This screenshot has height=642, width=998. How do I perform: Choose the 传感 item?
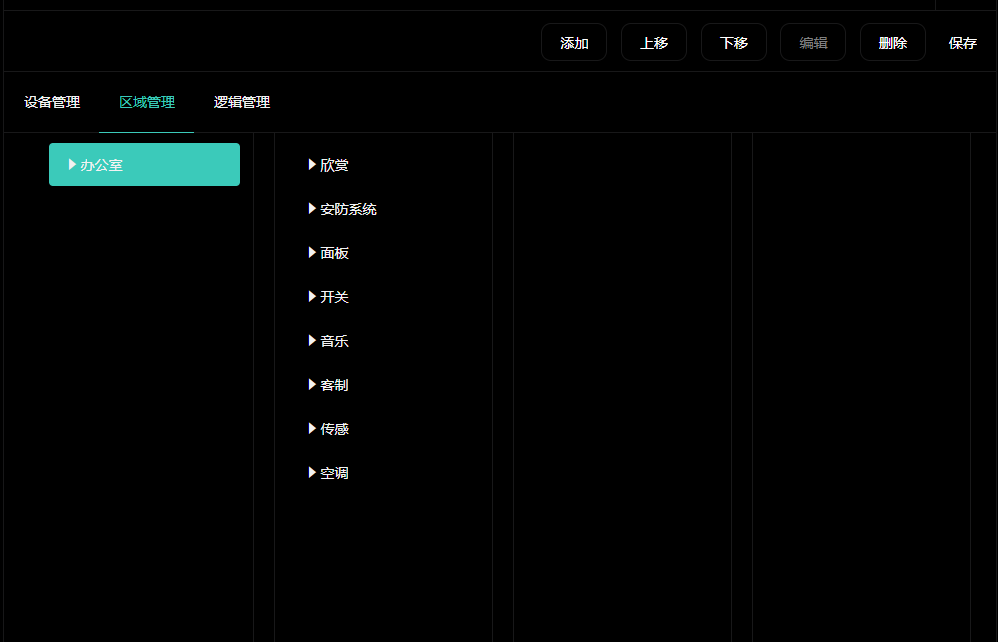click(x=334, y=429)
